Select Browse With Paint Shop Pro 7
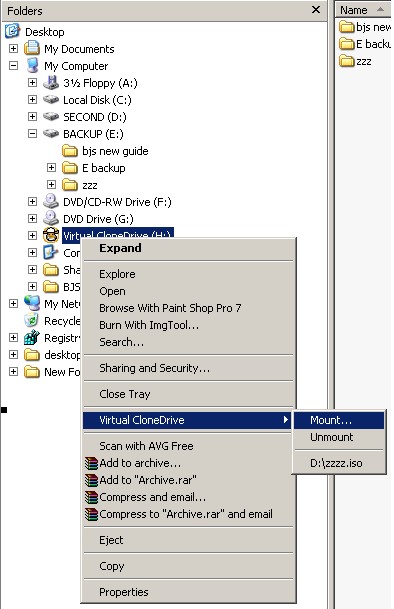 188,308
